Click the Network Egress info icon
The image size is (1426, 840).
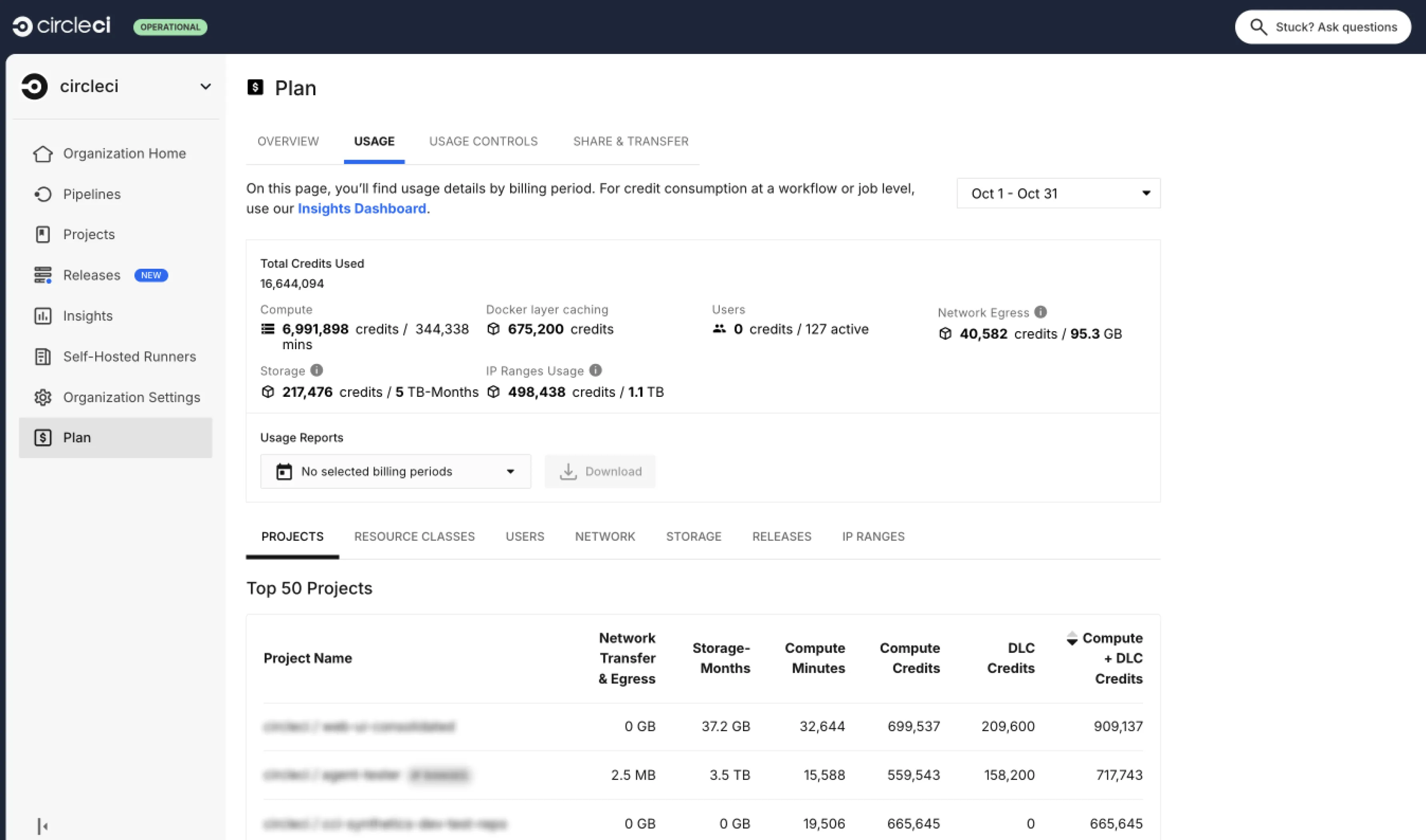coord(1040,312)
